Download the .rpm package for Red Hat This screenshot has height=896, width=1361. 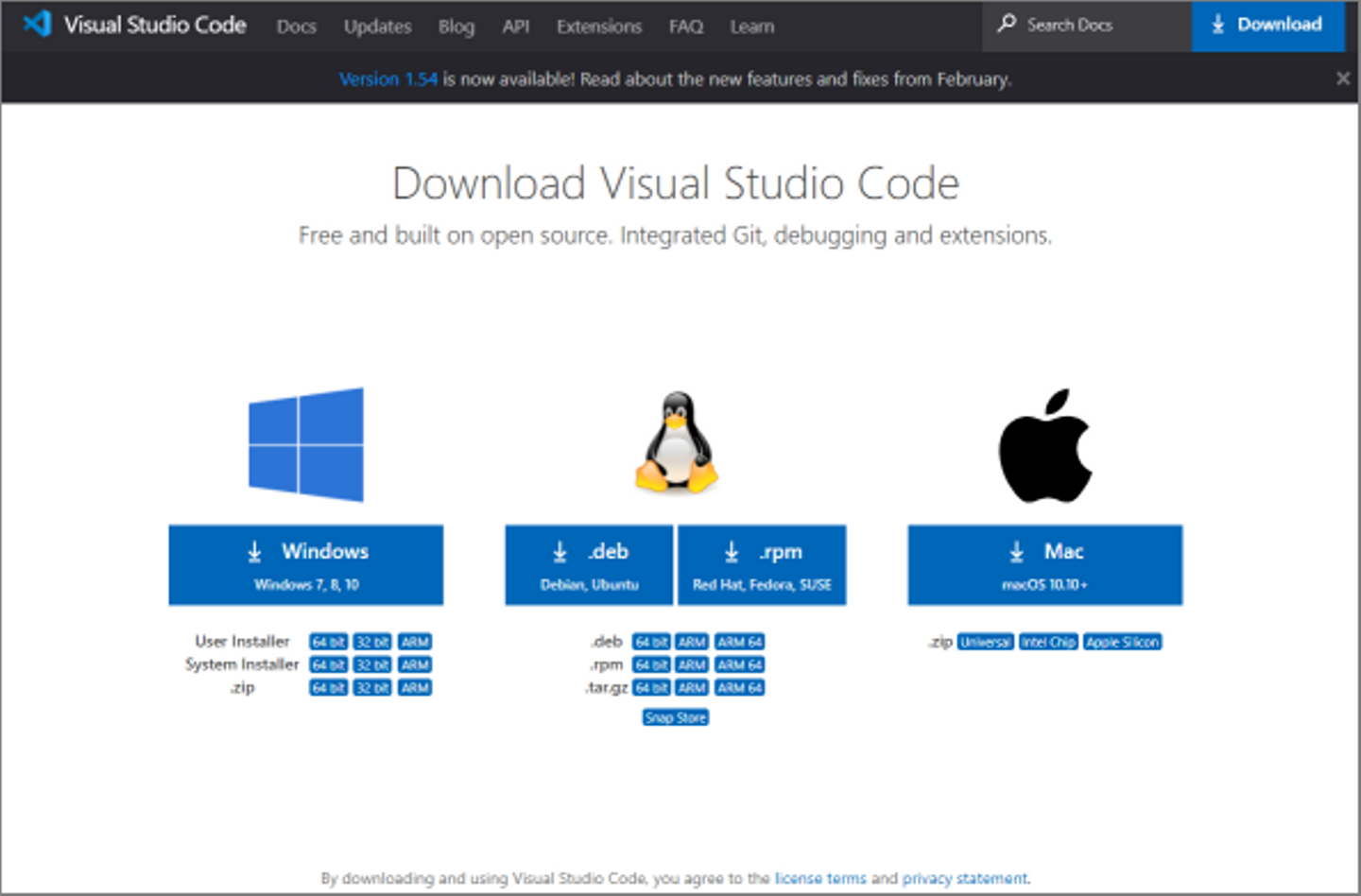762,564
